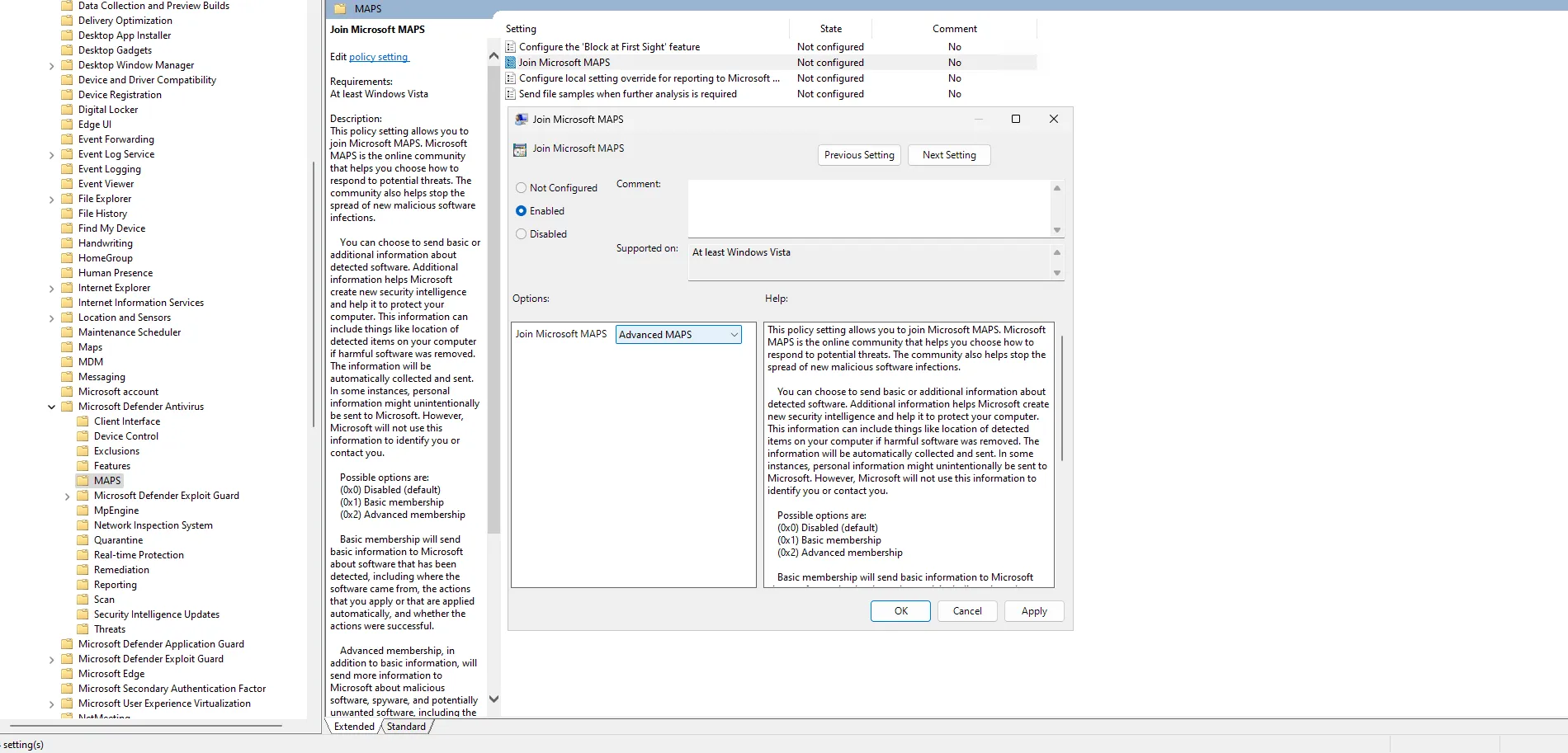Collapse the Microsoft Defender Antivirus node
Image resolution: width=1568 pixels, height=753 pixels.
pos(51,406)
